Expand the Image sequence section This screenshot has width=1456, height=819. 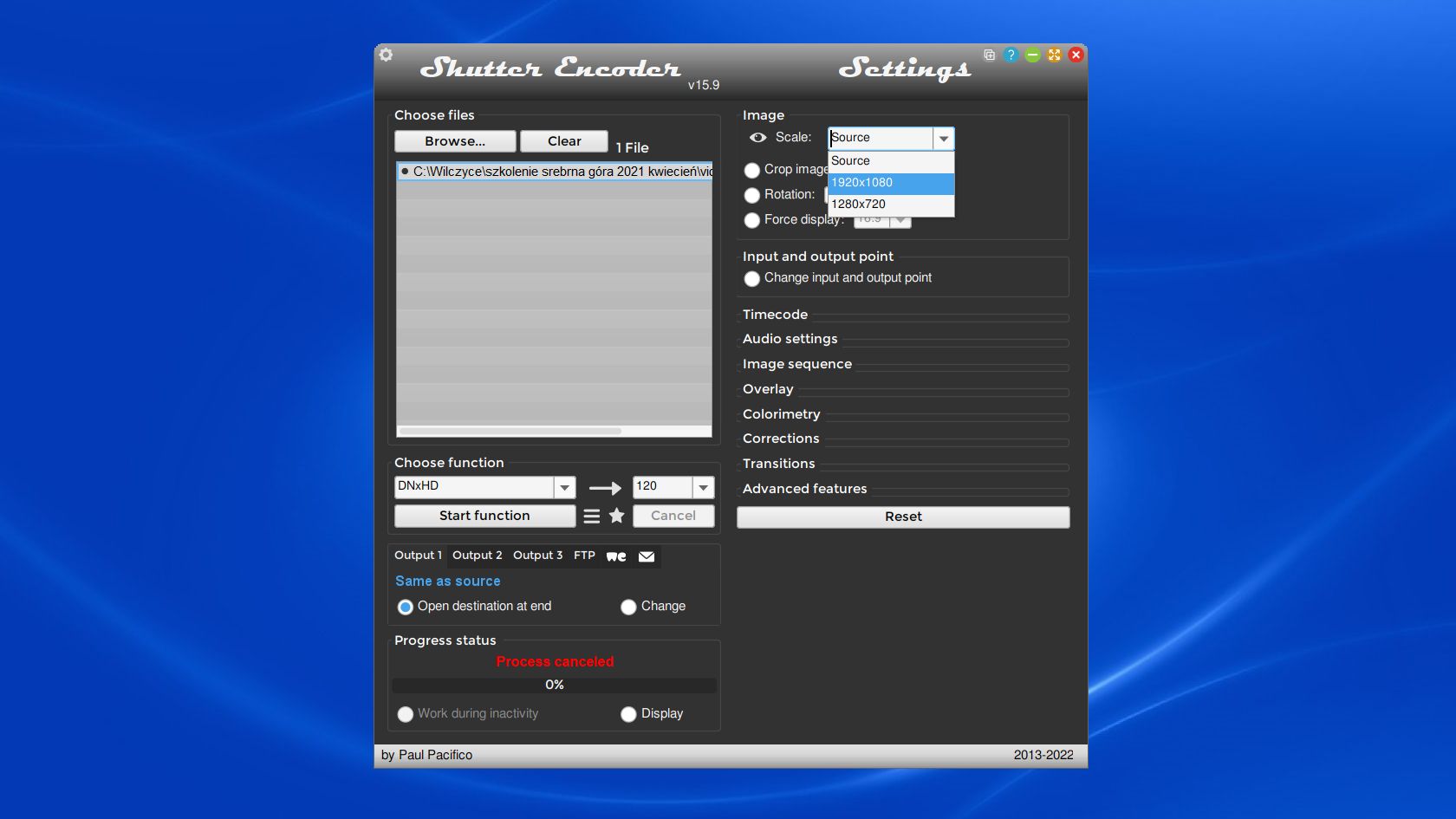(x=796, y=364)
